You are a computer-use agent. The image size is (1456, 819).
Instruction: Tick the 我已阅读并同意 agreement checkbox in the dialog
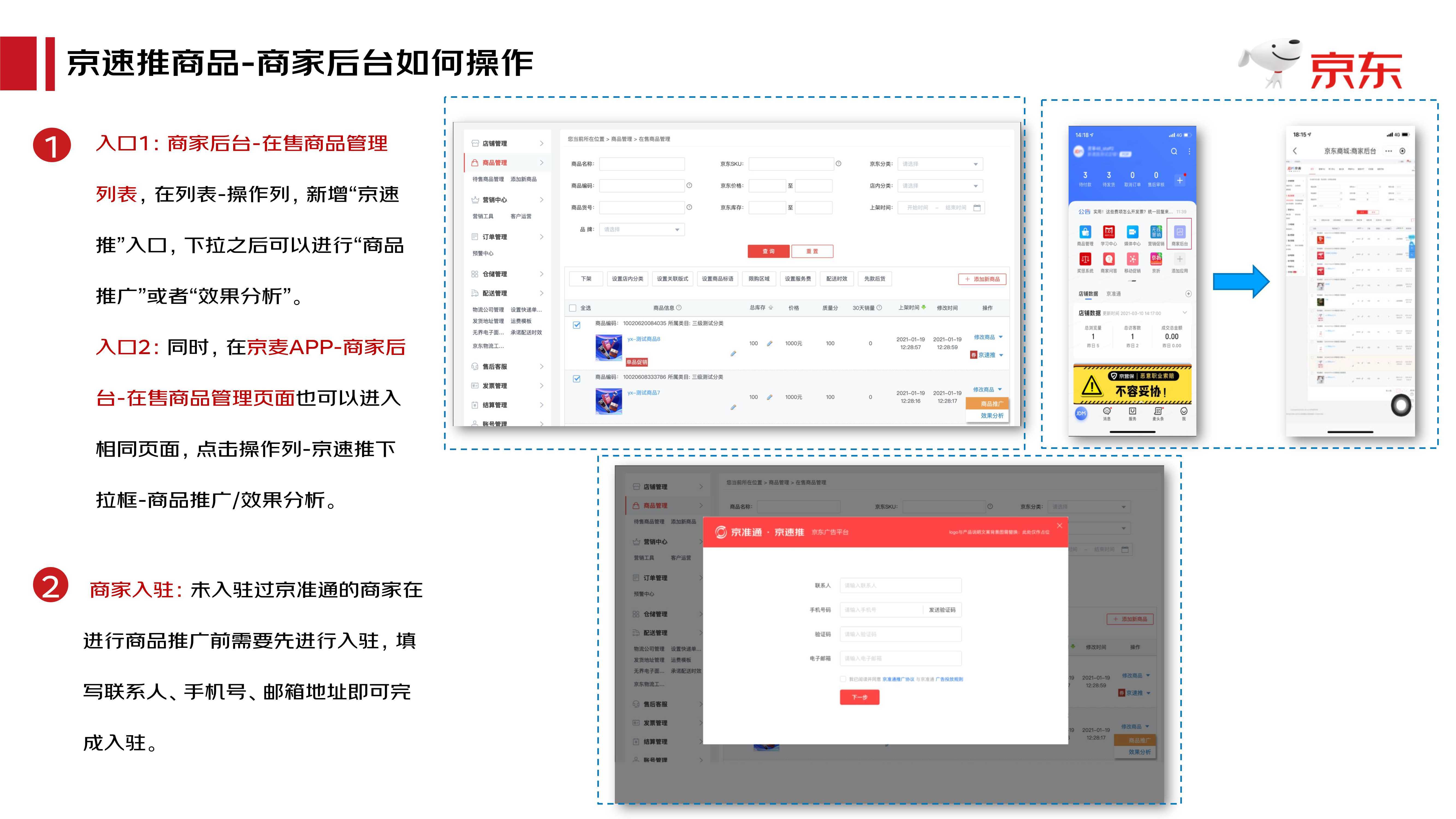843,679
